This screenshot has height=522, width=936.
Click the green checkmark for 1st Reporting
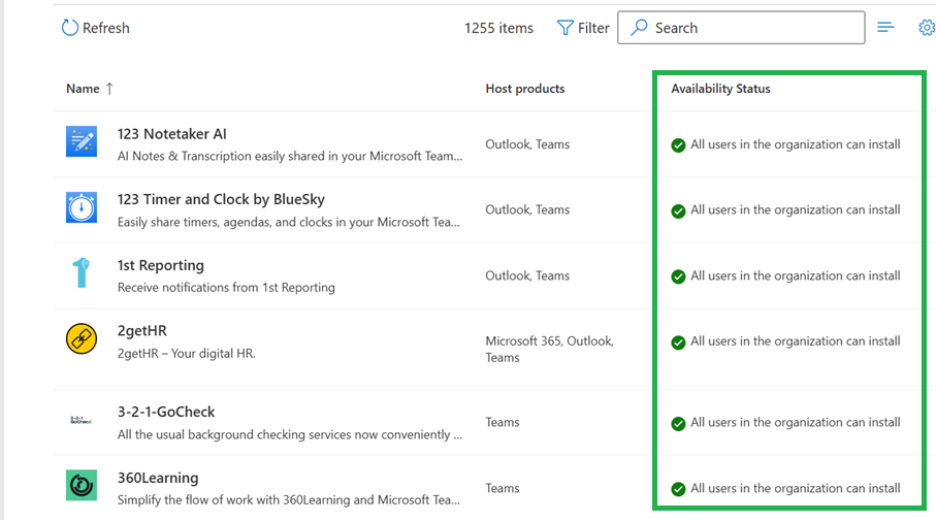(678, 277)
